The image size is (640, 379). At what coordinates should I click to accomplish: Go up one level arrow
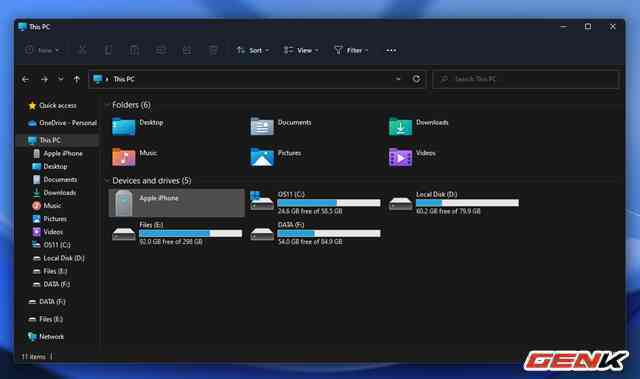[x=76, y=79]
